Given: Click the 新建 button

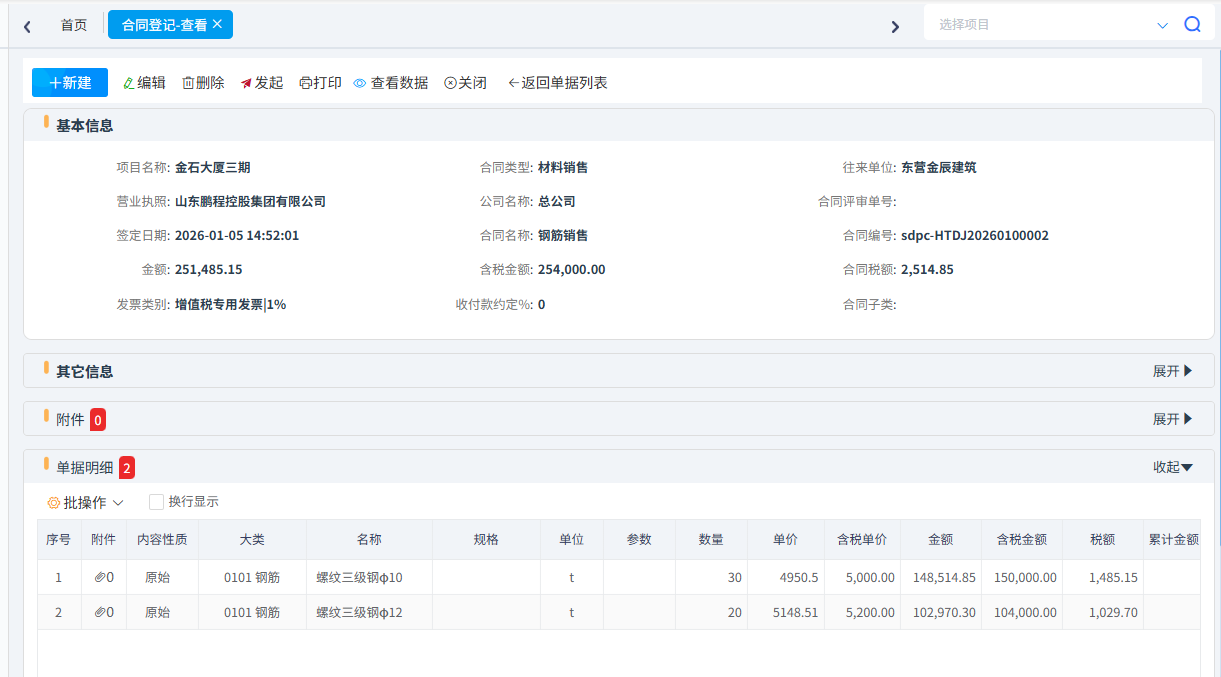Looking at the screenshot, I should tap(70, 83).
